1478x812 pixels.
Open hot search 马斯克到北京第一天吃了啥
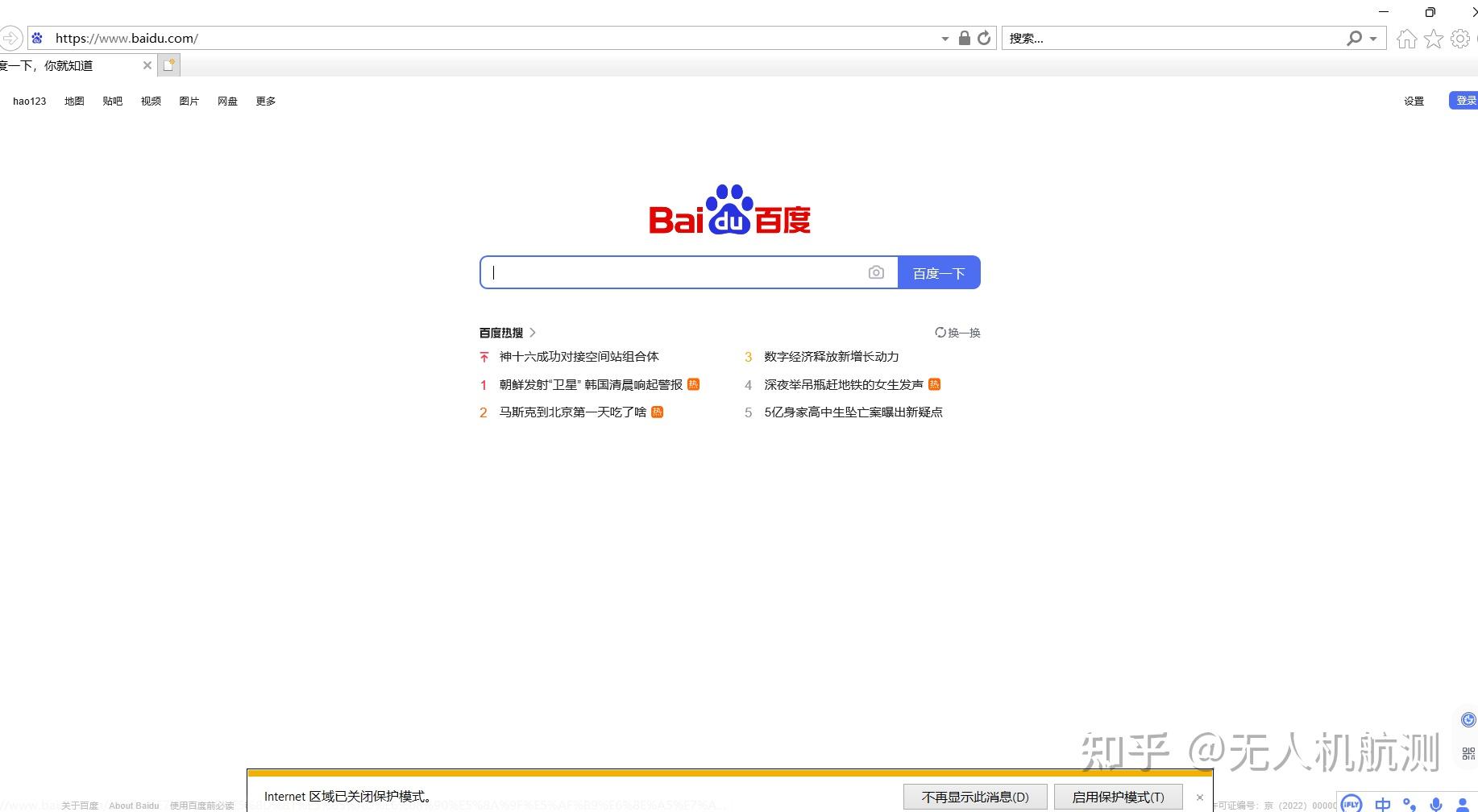click(573, 412)
